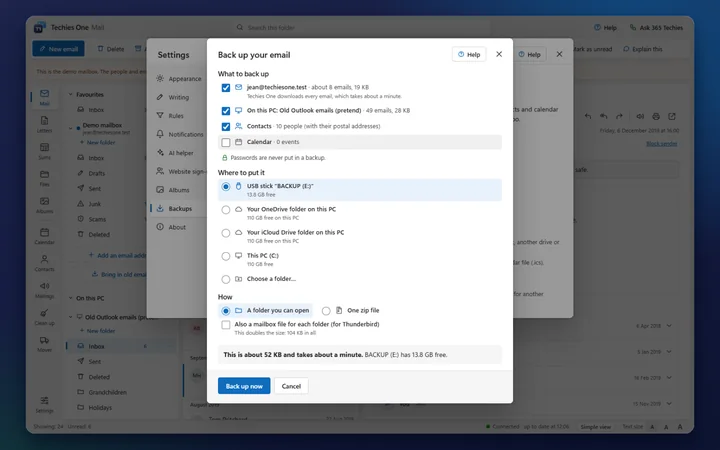Collapse the On this PC section
Viewport: 720px width, 450px height.
(x=71, y=298)
